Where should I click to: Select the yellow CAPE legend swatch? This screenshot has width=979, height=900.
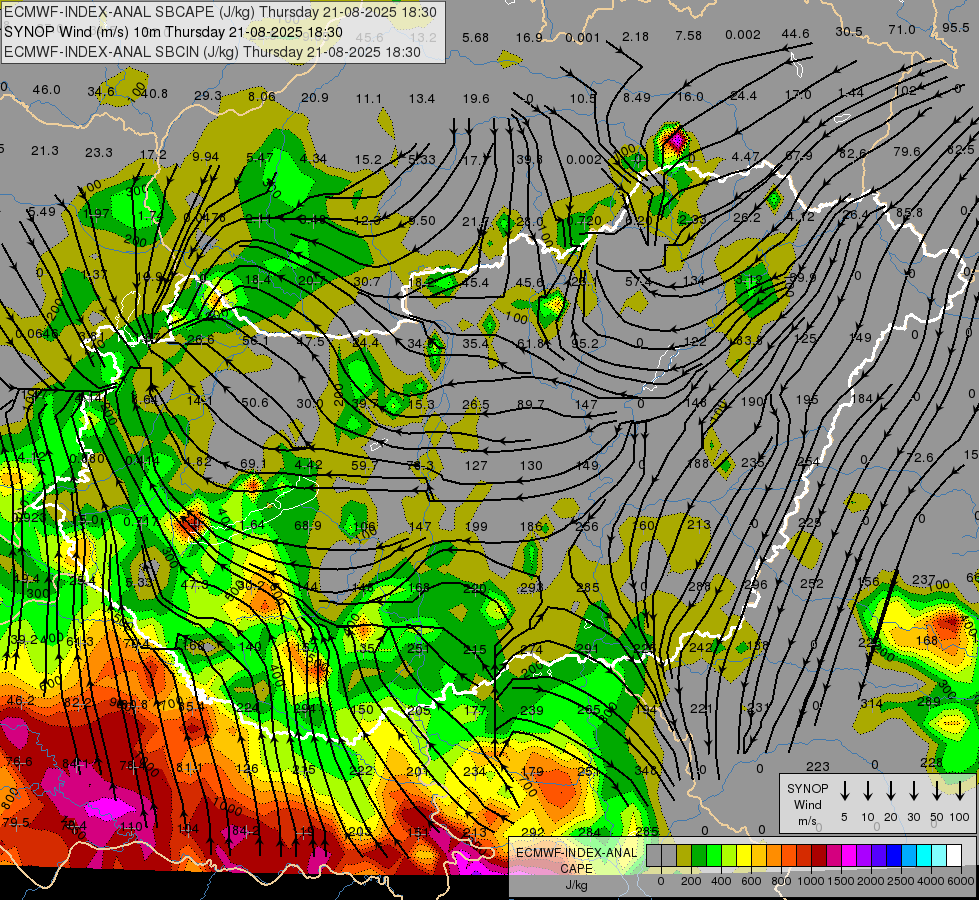[x=744, y=855]
